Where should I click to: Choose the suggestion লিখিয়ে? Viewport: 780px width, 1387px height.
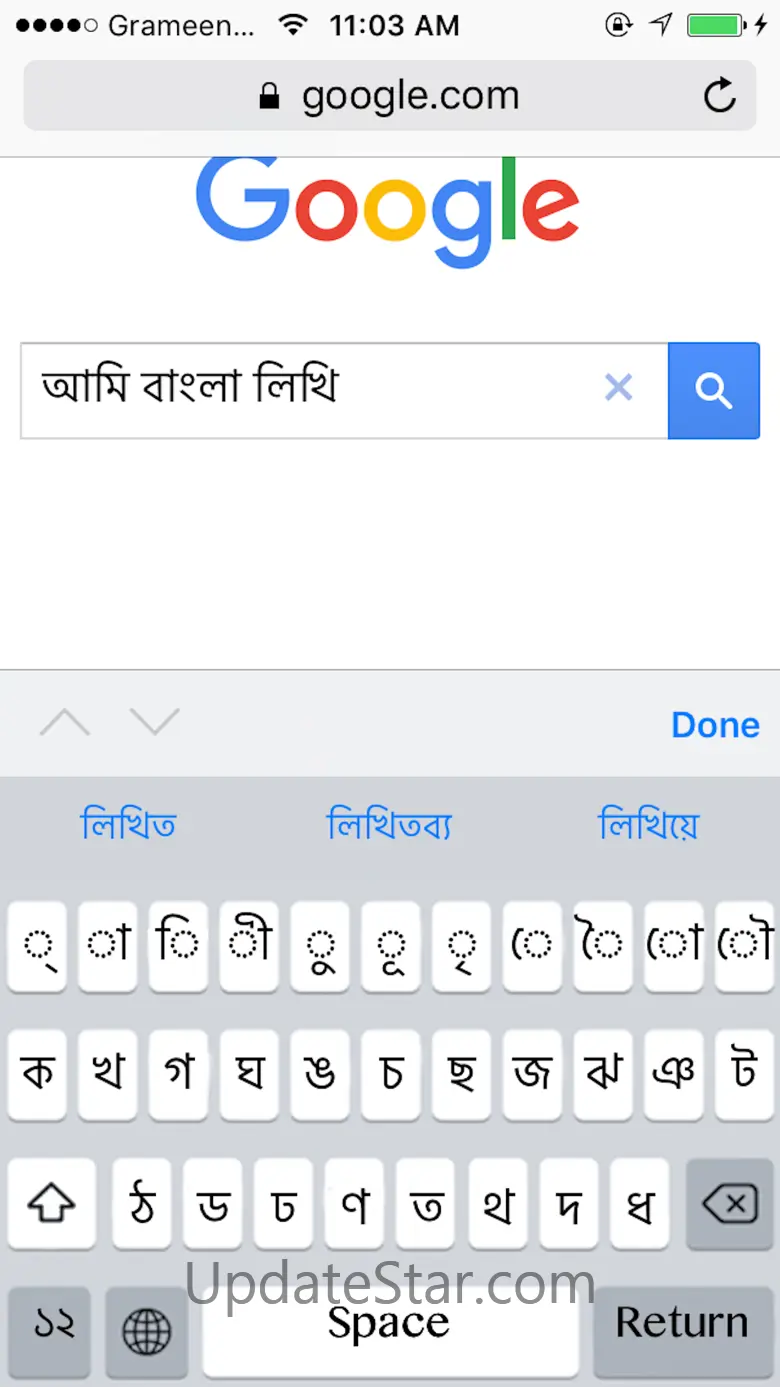point(648,826)
